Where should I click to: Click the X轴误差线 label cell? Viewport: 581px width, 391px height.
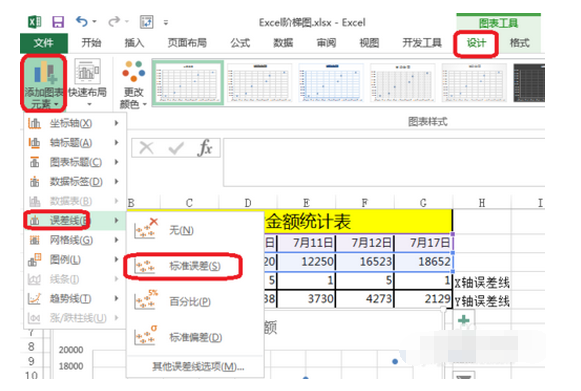(482, 283)
